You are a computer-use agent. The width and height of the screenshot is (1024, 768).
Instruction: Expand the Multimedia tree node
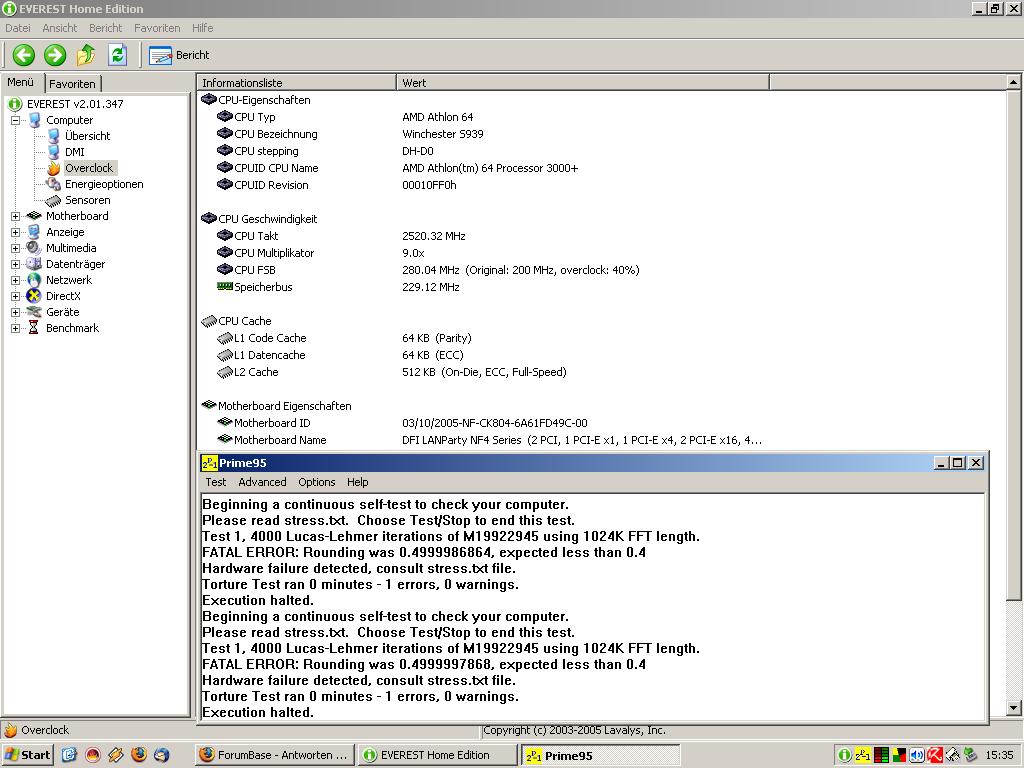[x=15, y=248]
